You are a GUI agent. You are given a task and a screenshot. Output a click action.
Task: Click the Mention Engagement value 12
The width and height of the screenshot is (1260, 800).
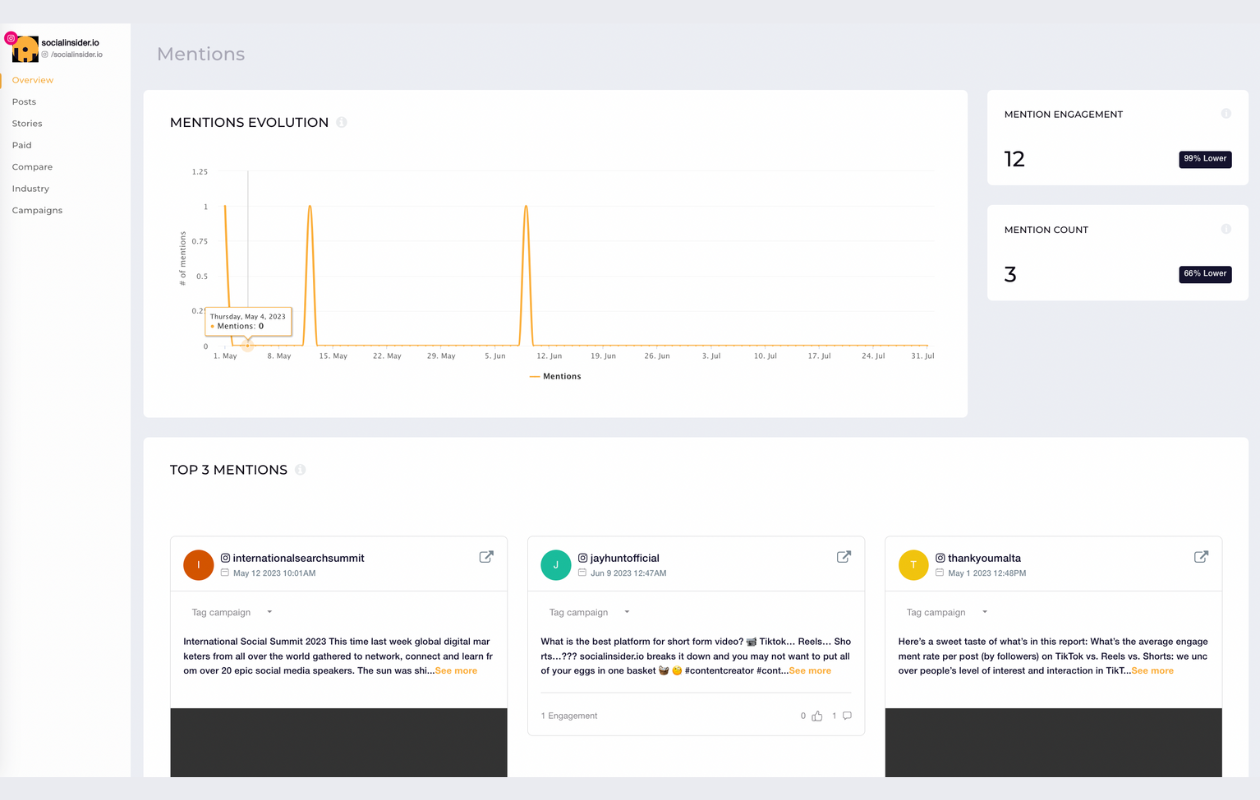(1015, 159)
